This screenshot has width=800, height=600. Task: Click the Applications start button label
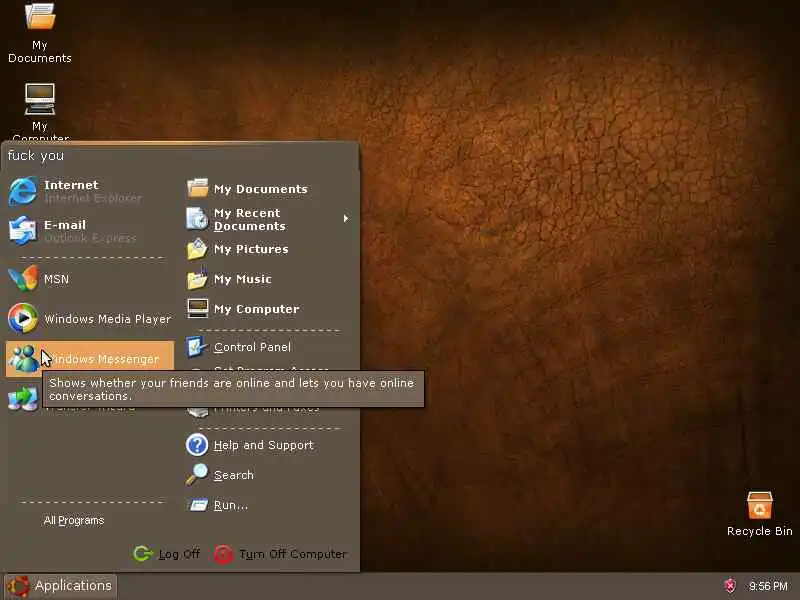click(73, 585)
